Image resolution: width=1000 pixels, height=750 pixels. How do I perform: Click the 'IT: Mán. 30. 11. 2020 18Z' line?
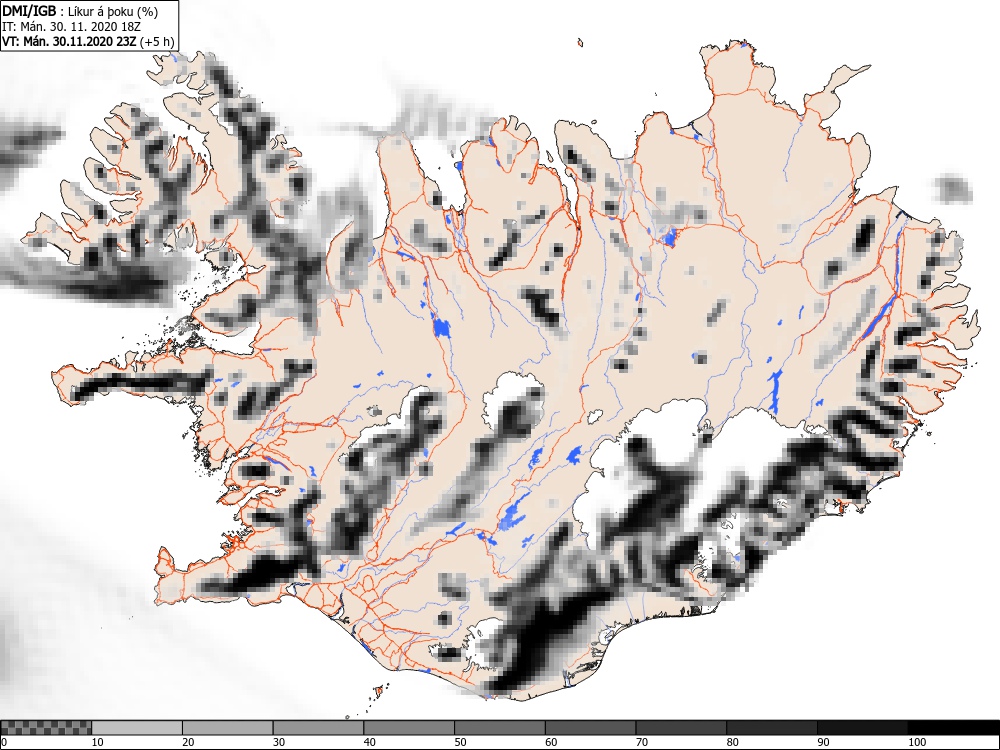coord(71,27)
